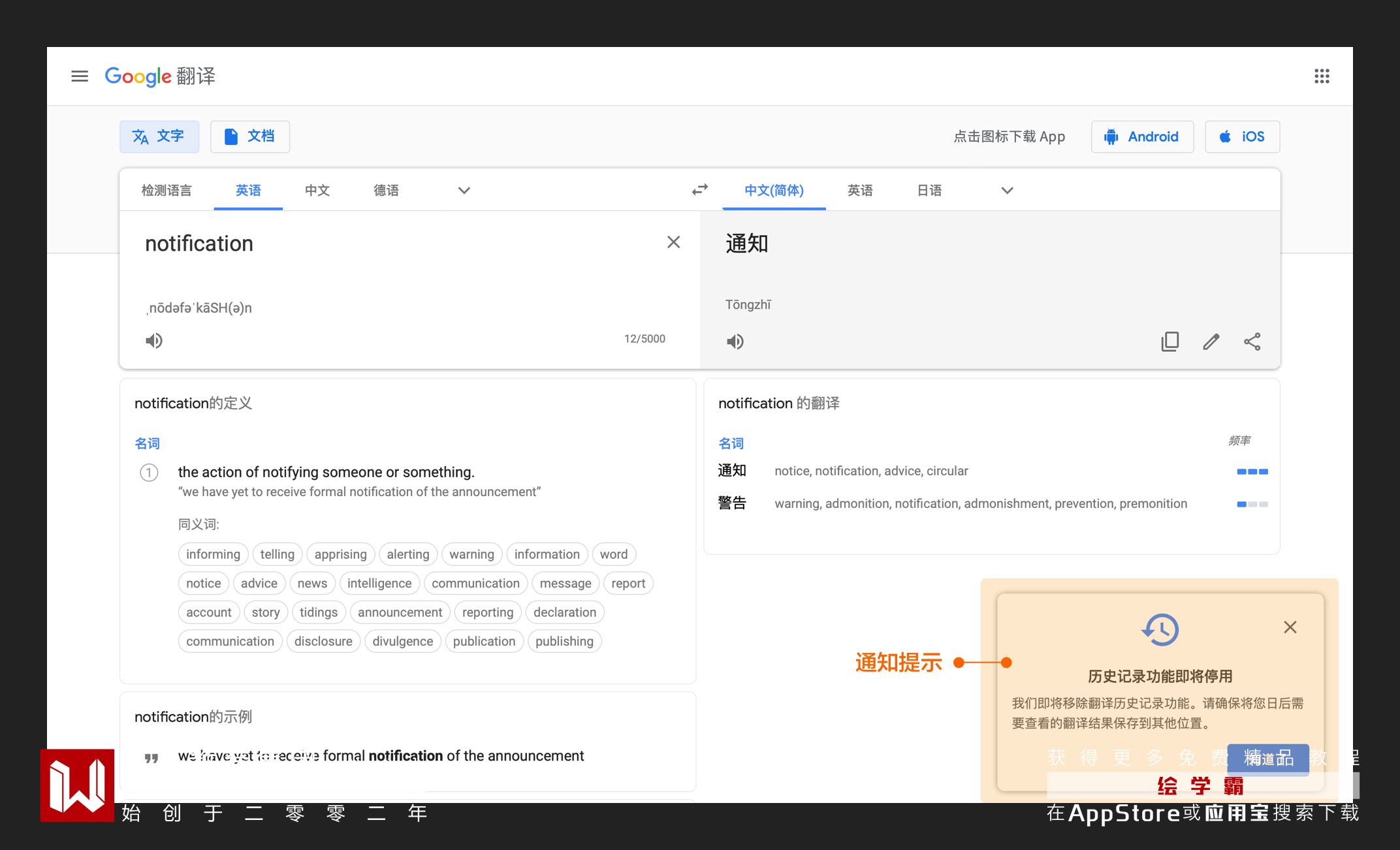Viewport: 1400px width, 850px height.
Task: Download the Android app
Action: point(1142,136)
